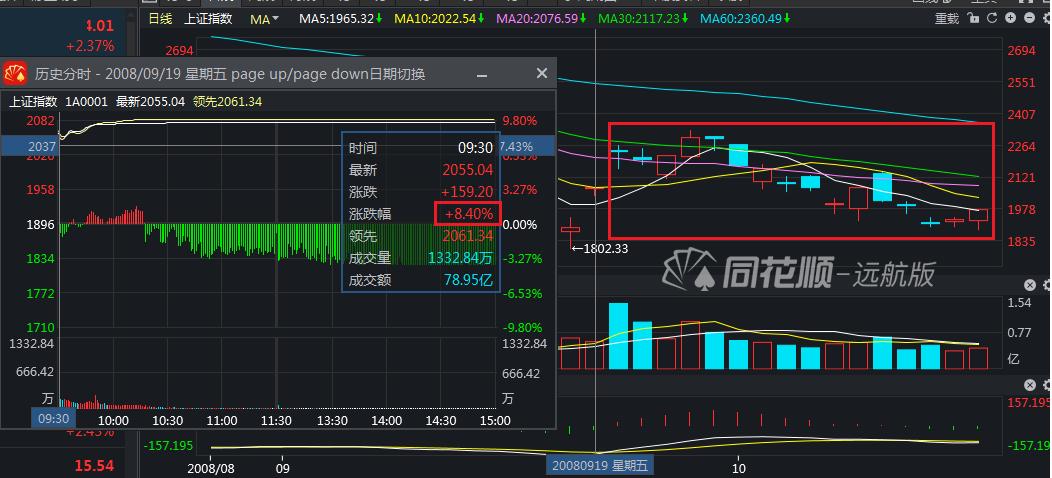
Task: Click the 2694 price axis label on right
Action: [1021, 50]
